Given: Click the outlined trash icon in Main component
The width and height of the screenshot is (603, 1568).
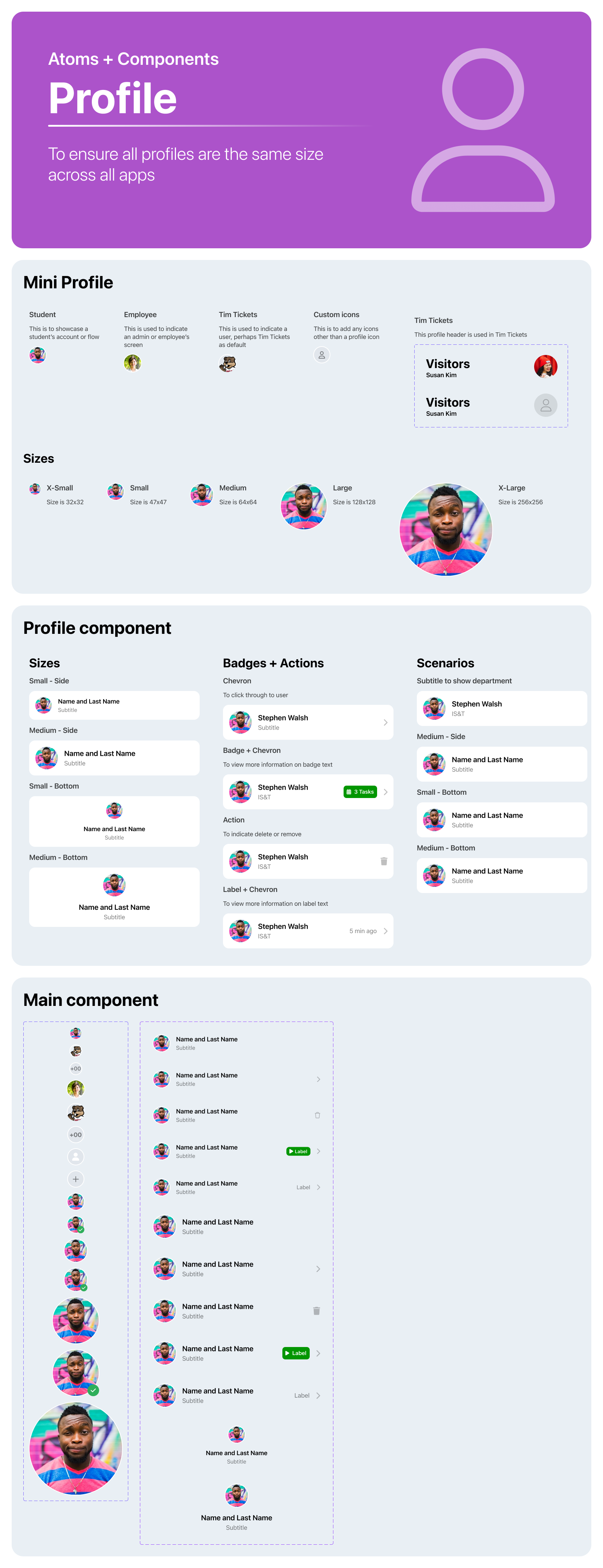Looking at the screenshot, I should [317, 1115].
